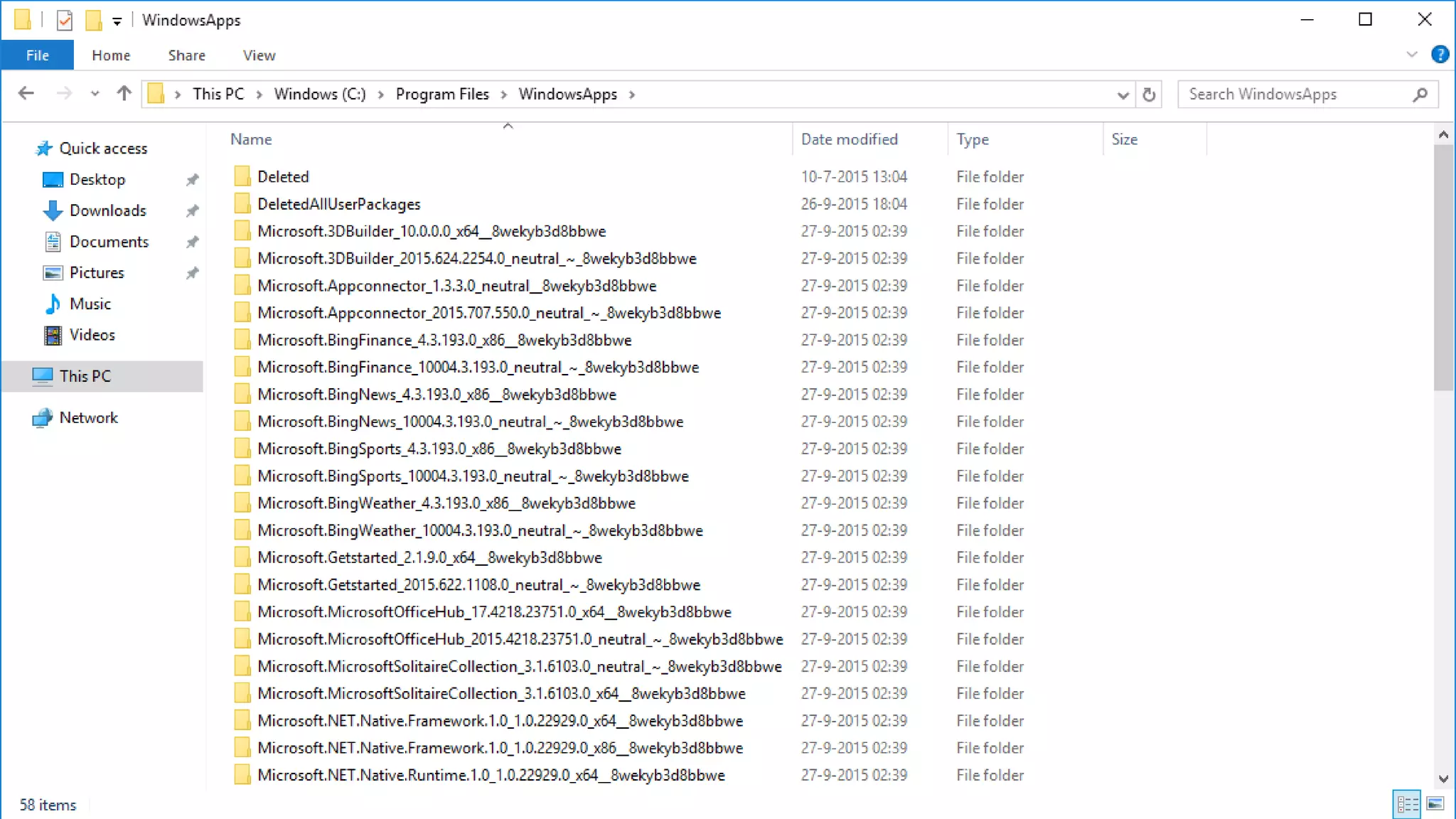Open Help with the question mark icon
The width and height of the screenshot is (1456, 819).
point(1440,55)
